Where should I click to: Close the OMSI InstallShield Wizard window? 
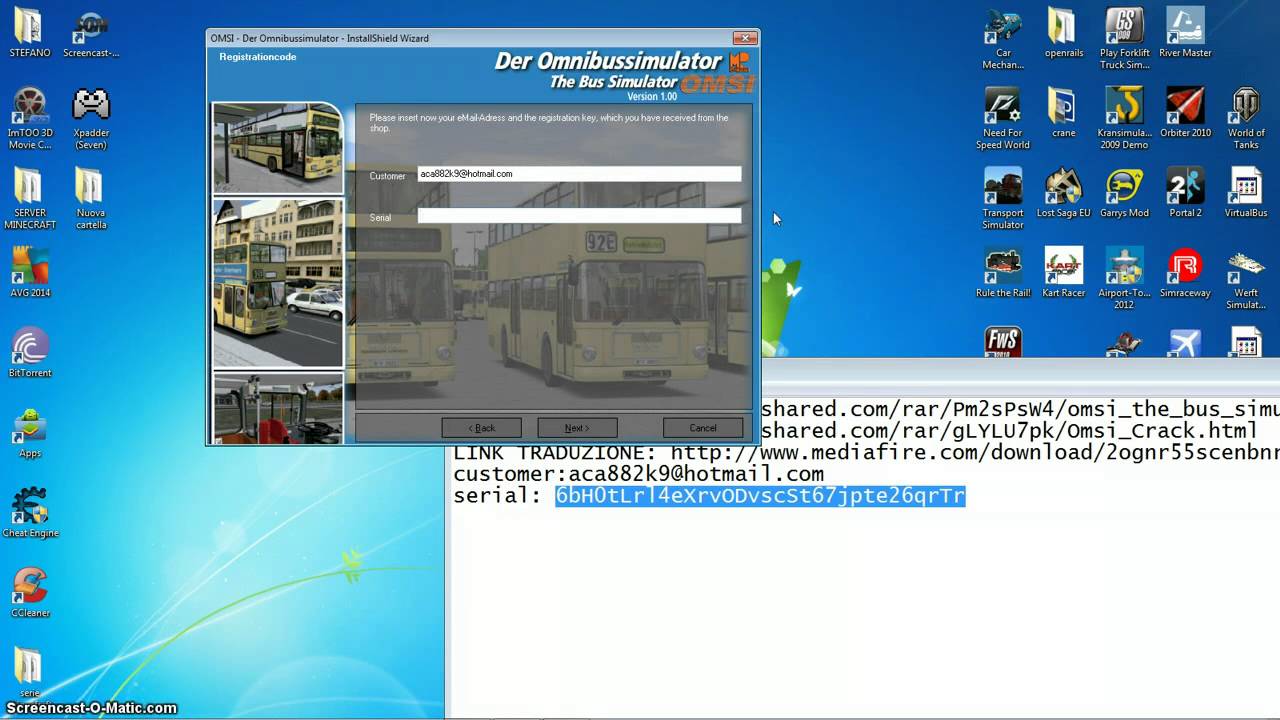(744, 38)
